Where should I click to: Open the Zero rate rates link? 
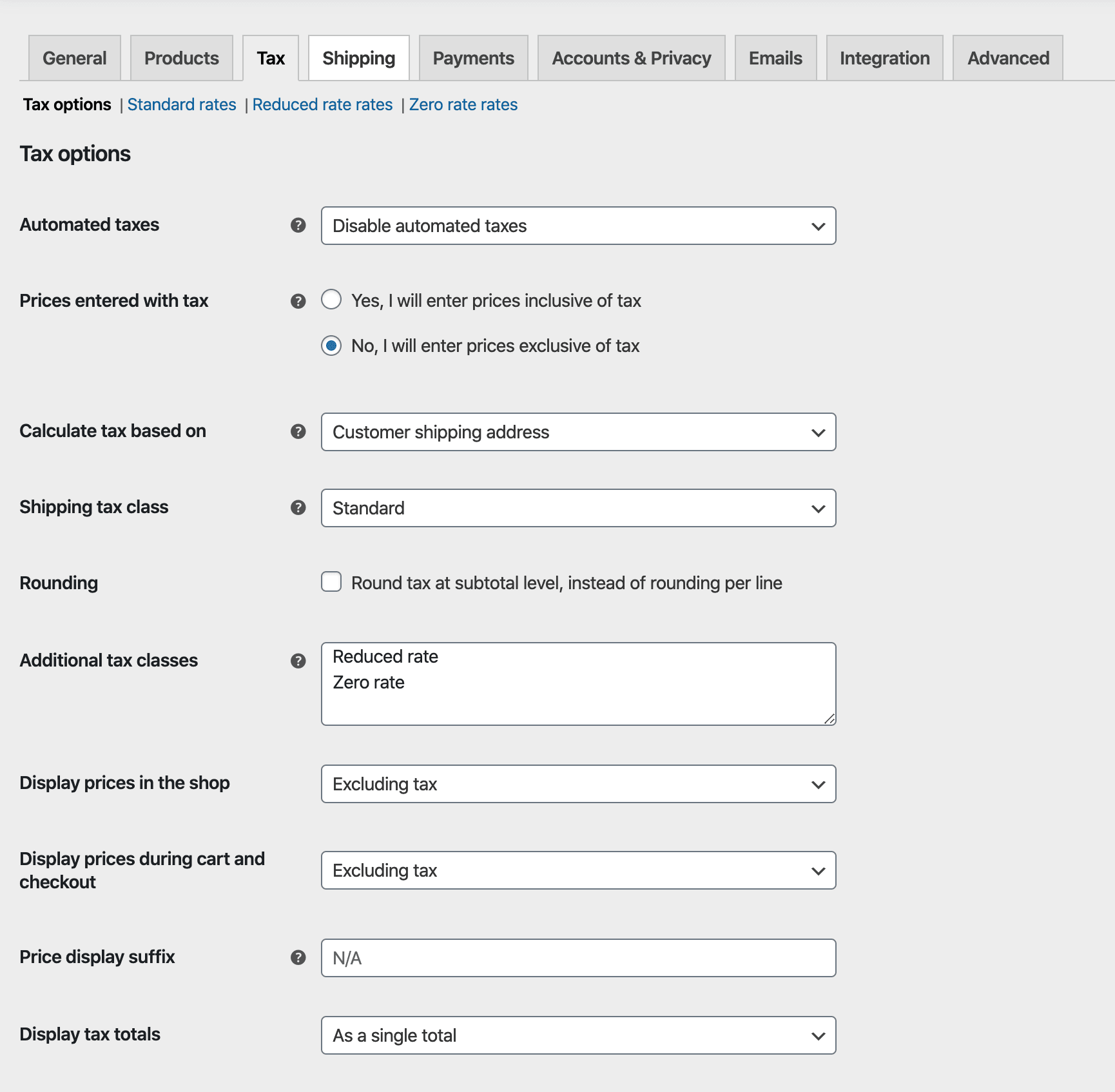463,104
